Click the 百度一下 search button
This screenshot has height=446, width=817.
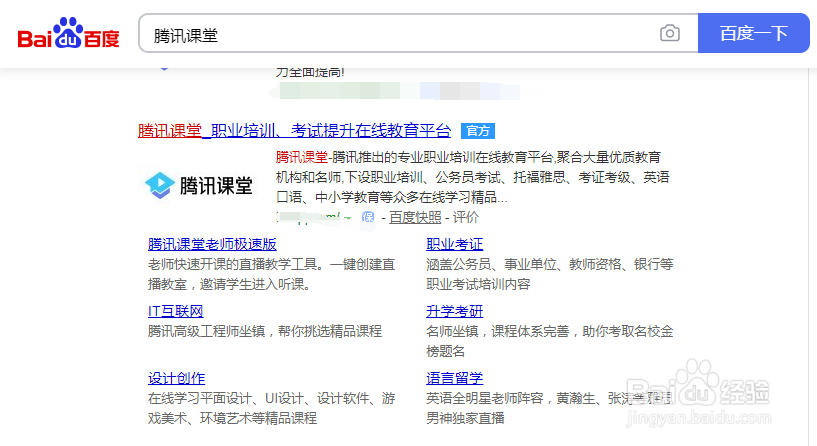(753, 33)
